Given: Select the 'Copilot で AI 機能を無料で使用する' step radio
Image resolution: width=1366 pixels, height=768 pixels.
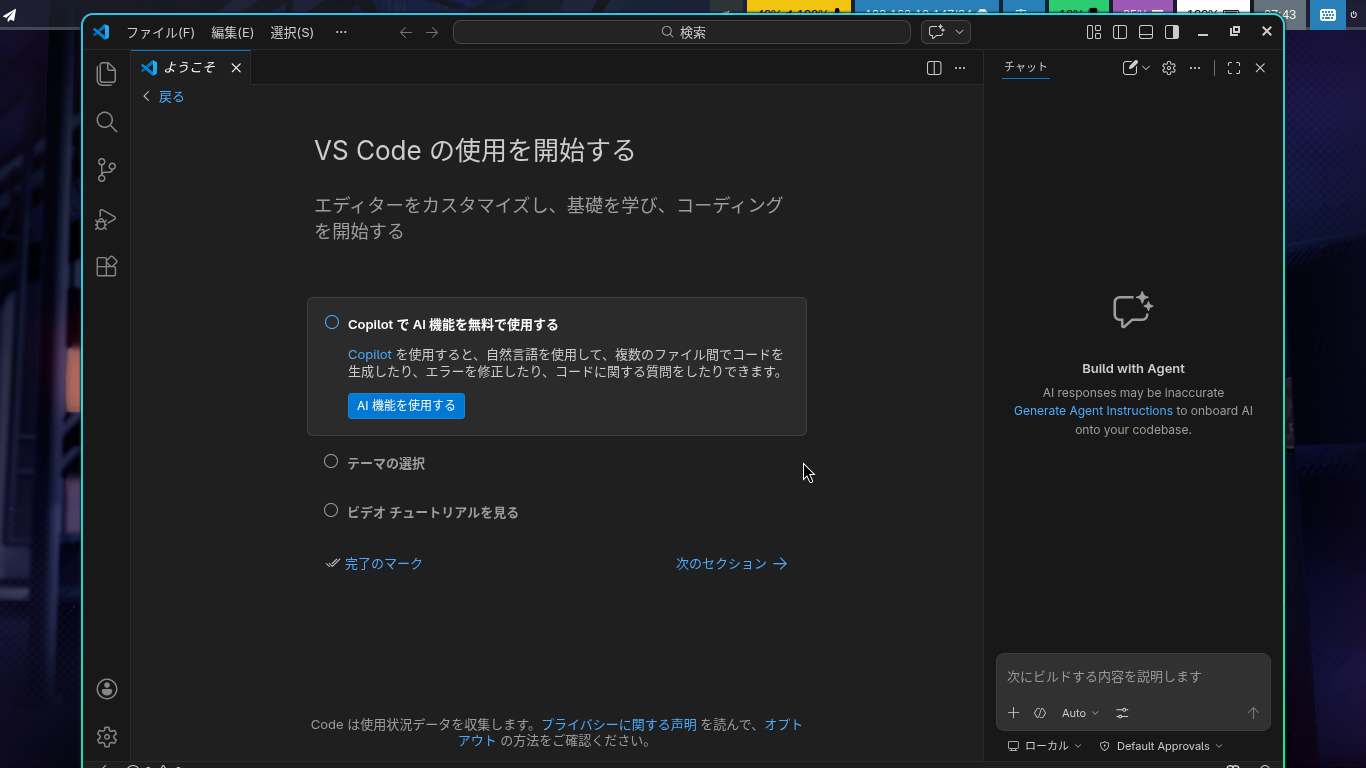Looking at the screenshot, I should pos(332,323).
